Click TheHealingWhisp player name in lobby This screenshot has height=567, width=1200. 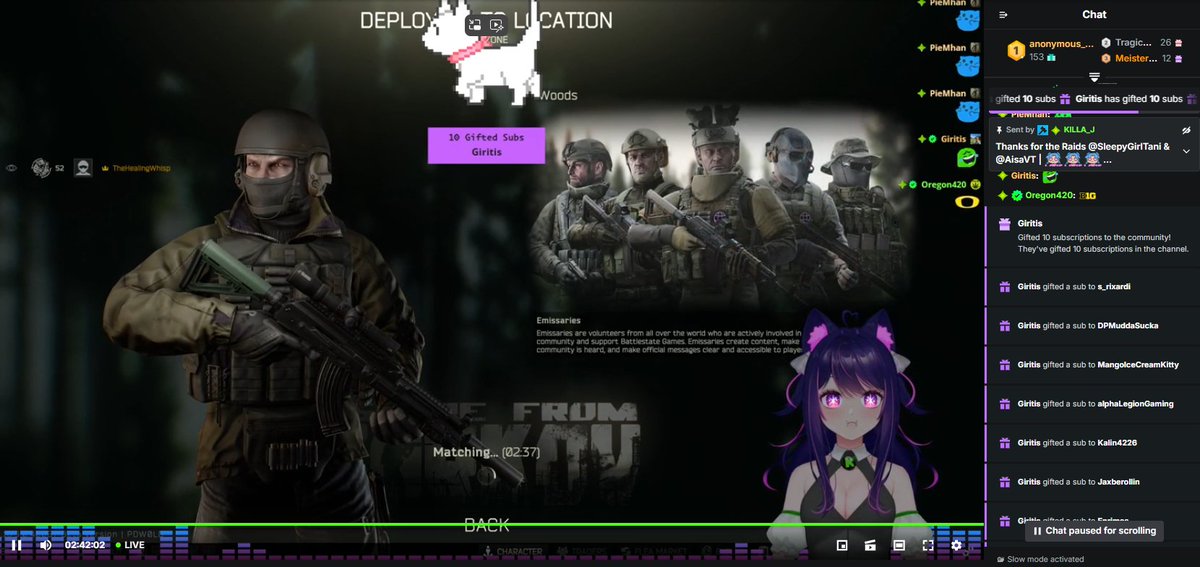point(141,168)
